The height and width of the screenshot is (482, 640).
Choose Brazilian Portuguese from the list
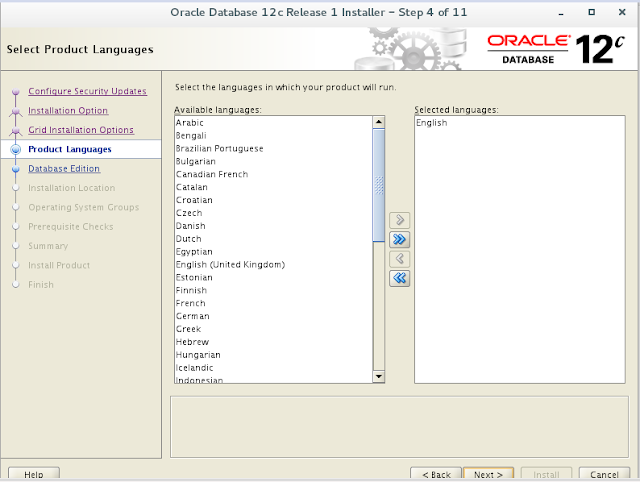[x=273, y=149]
